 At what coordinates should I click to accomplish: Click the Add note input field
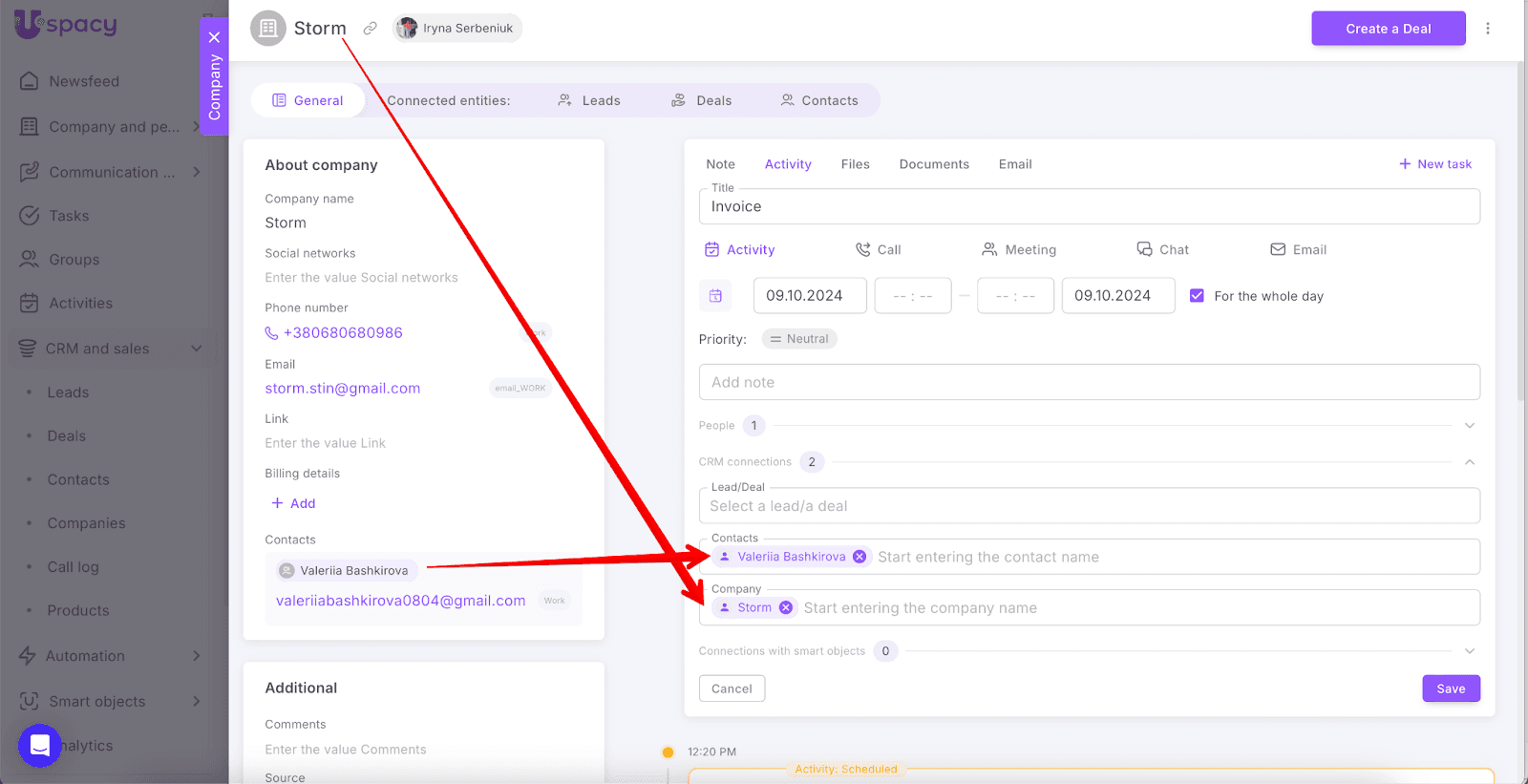(x=1089, y=382)
